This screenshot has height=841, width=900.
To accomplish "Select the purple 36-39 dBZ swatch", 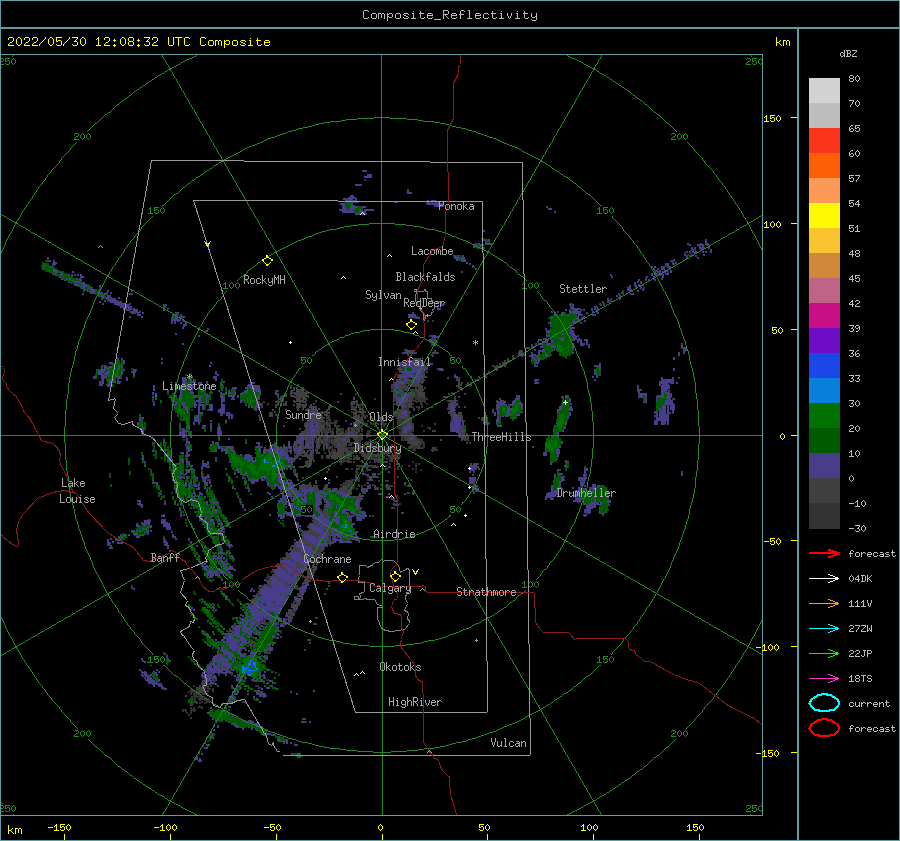I will (x=824, y=340).
